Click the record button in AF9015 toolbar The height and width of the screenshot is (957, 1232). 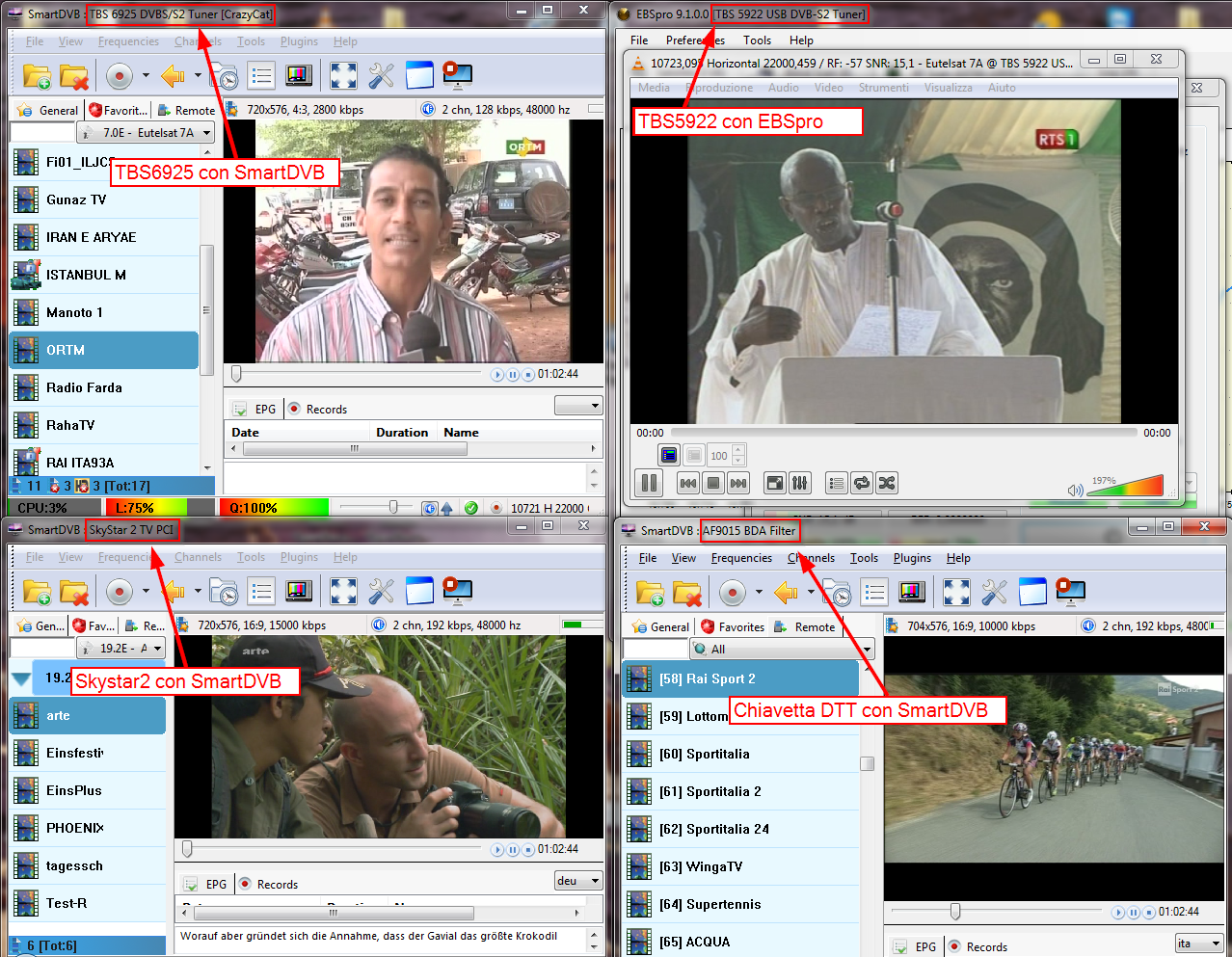coord(733,592)
